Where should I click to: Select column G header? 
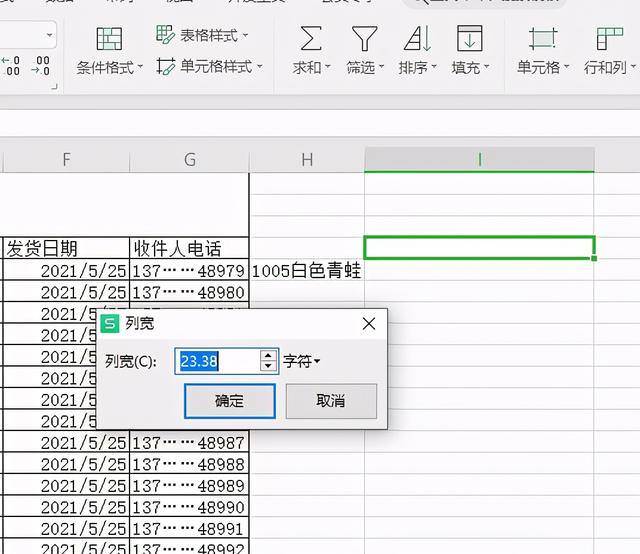point(189,160)
